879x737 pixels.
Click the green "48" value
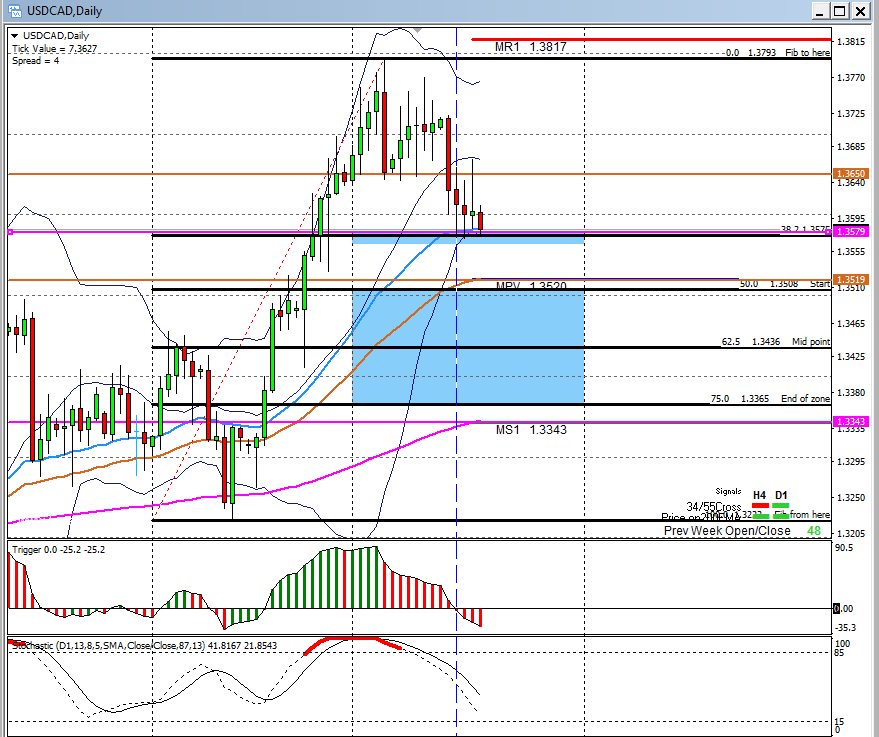pyautogui.click(x=814, y=531)
